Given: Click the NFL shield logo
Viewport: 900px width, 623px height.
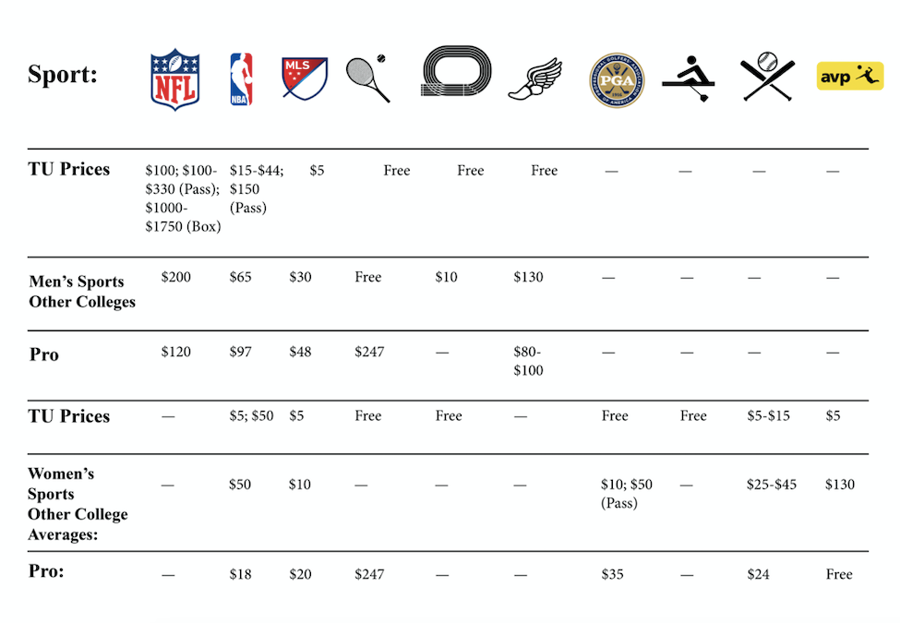Looking at the screenshot, I should pos(174,78).
